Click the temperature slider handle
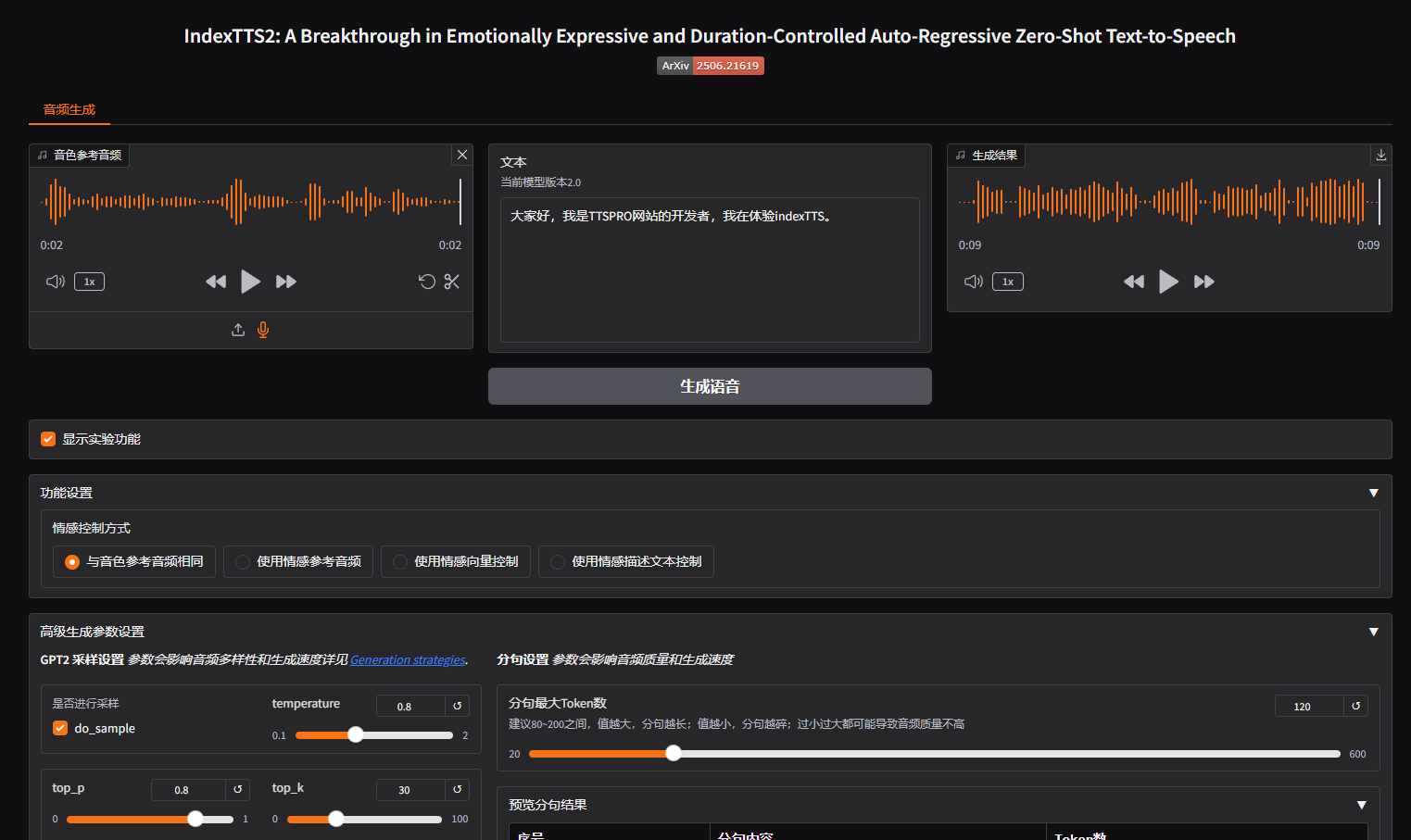This screenshot has width=1411, height=840. (356, 735)
